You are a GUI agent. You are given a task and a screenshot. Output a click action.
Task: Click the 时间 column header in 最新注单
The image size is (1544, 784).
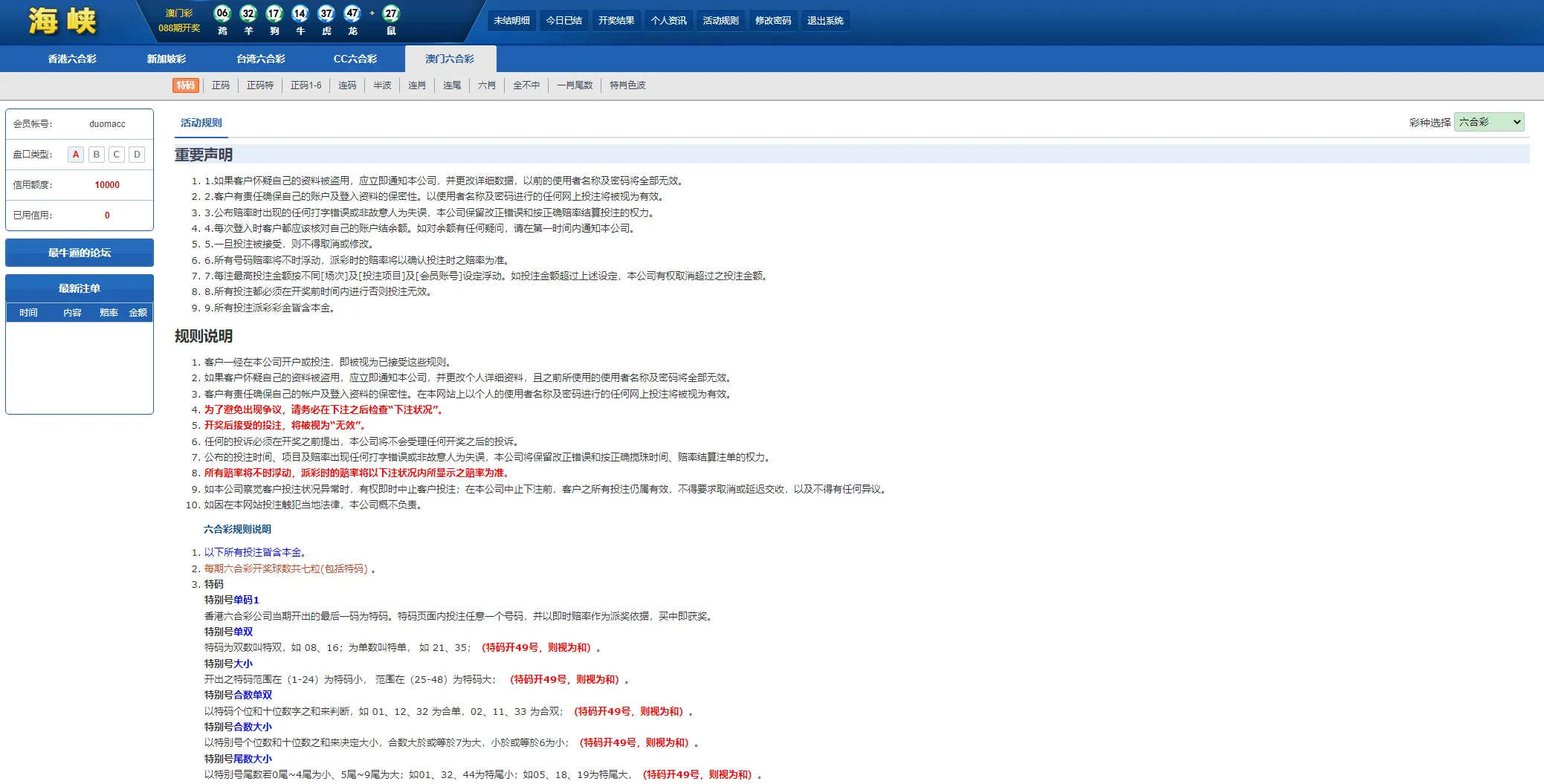click(x=29, y=313)
